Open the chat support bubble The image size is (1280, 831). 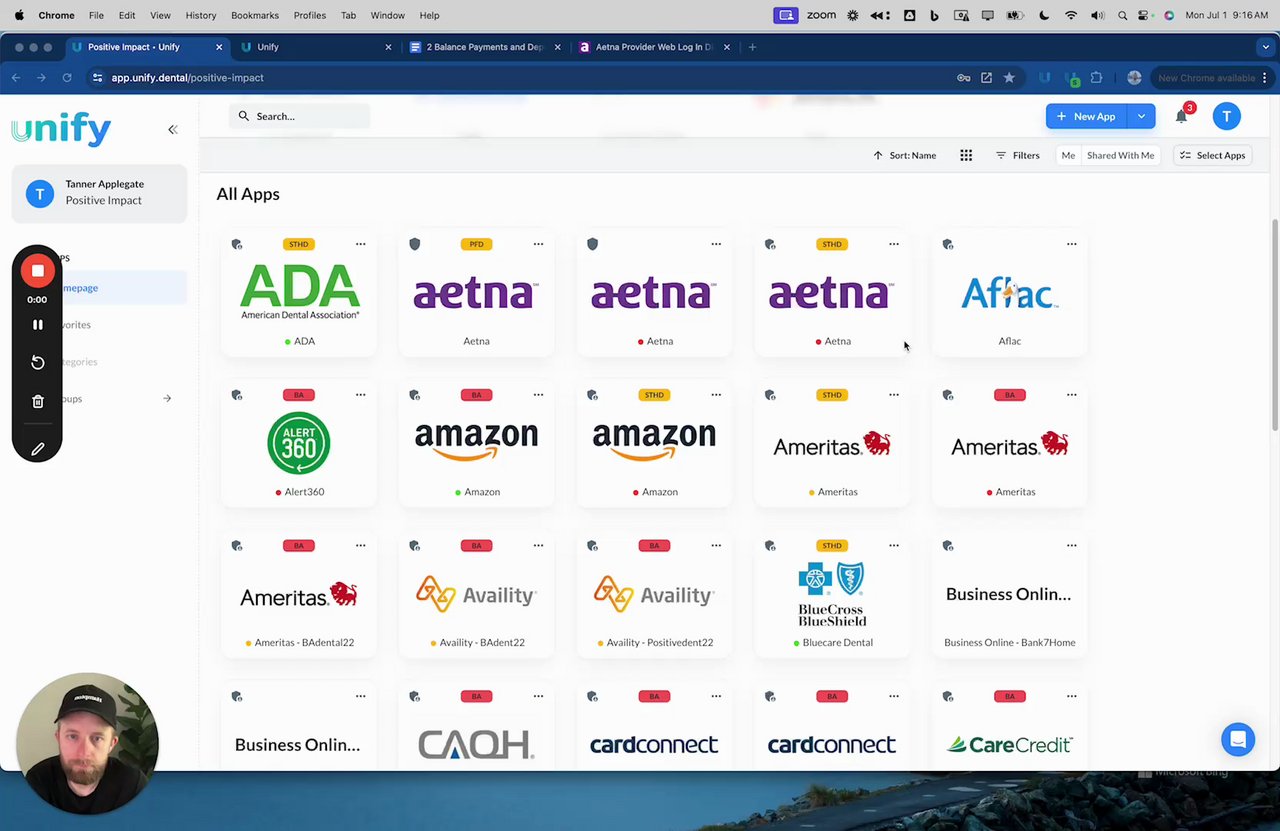click(x=1238, y=740)
